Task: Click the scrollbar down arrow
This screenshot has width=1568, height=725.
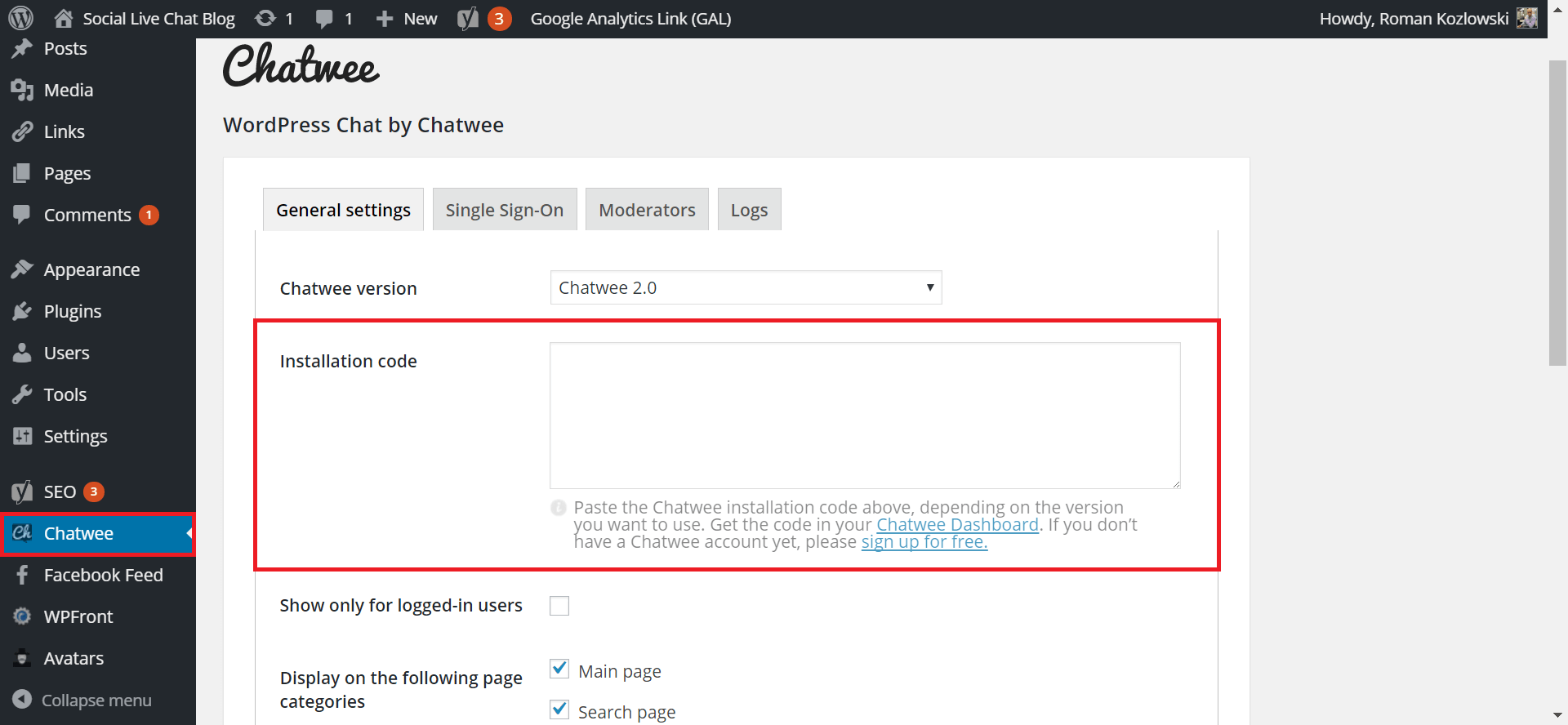Action: click(1558, 715)
